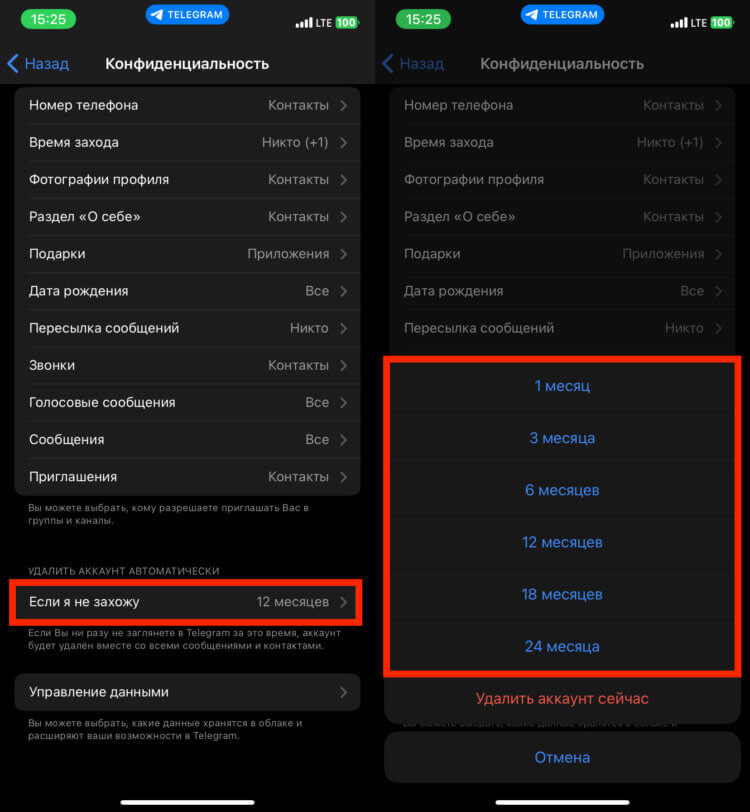Select 24 месяца auto-delete period
Viewport: 750px width, 812px height.
[x=562, y=646]
